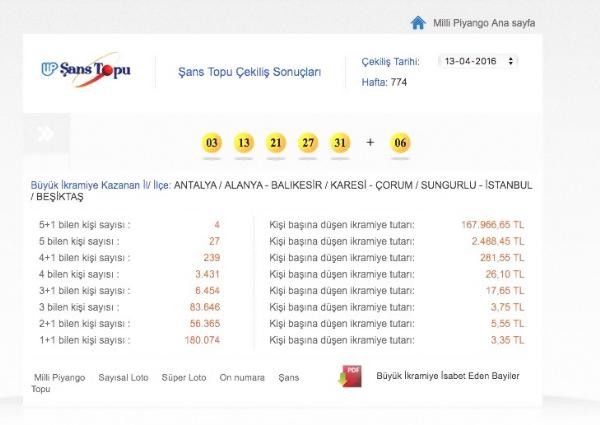The image size is (600, 425).
Task: Click the 5 bilen kişi sayısı label
Action: [79, 241]
